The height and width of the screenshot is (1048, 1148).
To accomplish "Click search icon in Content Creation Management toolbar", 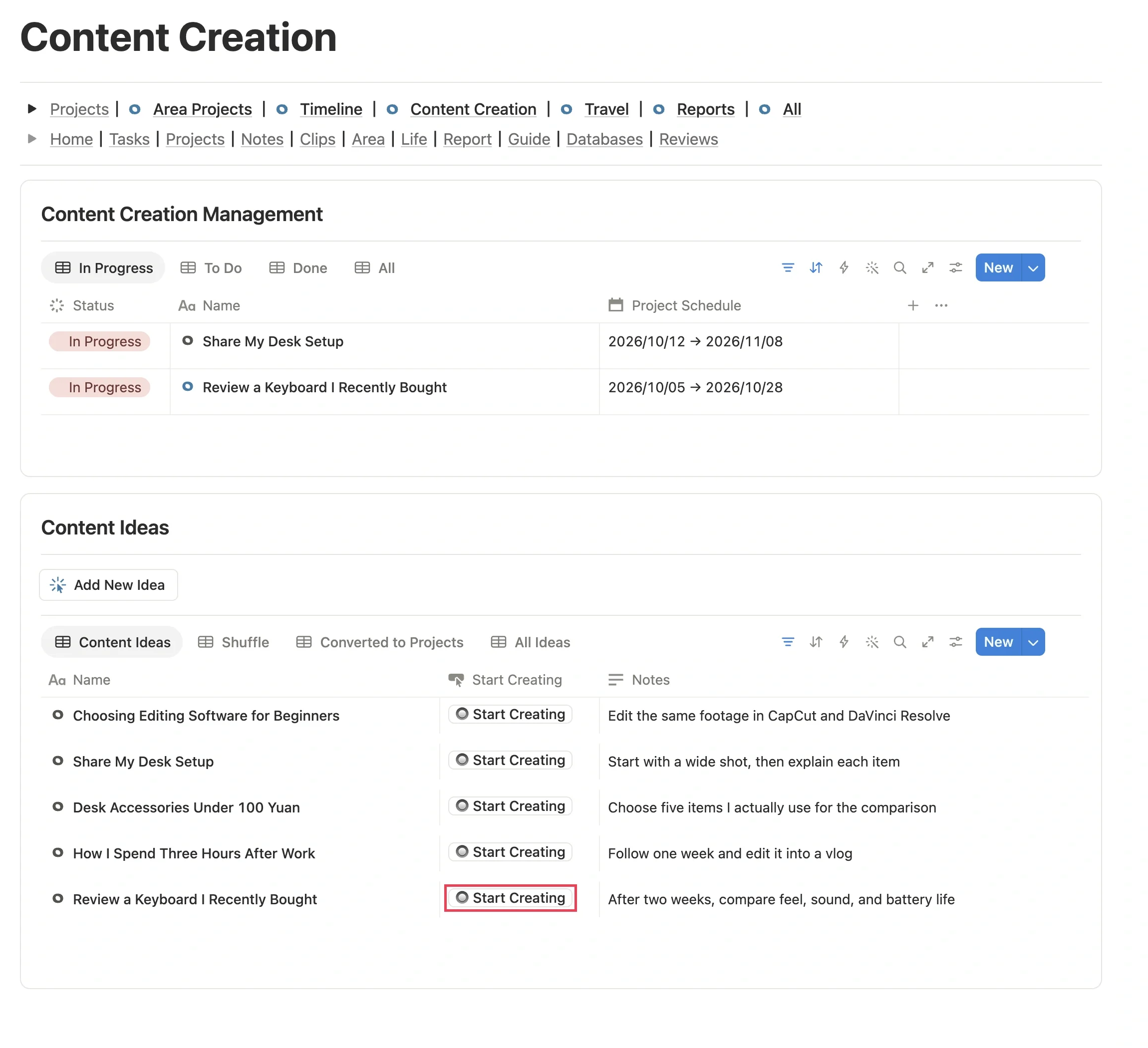I will (900, 267).
